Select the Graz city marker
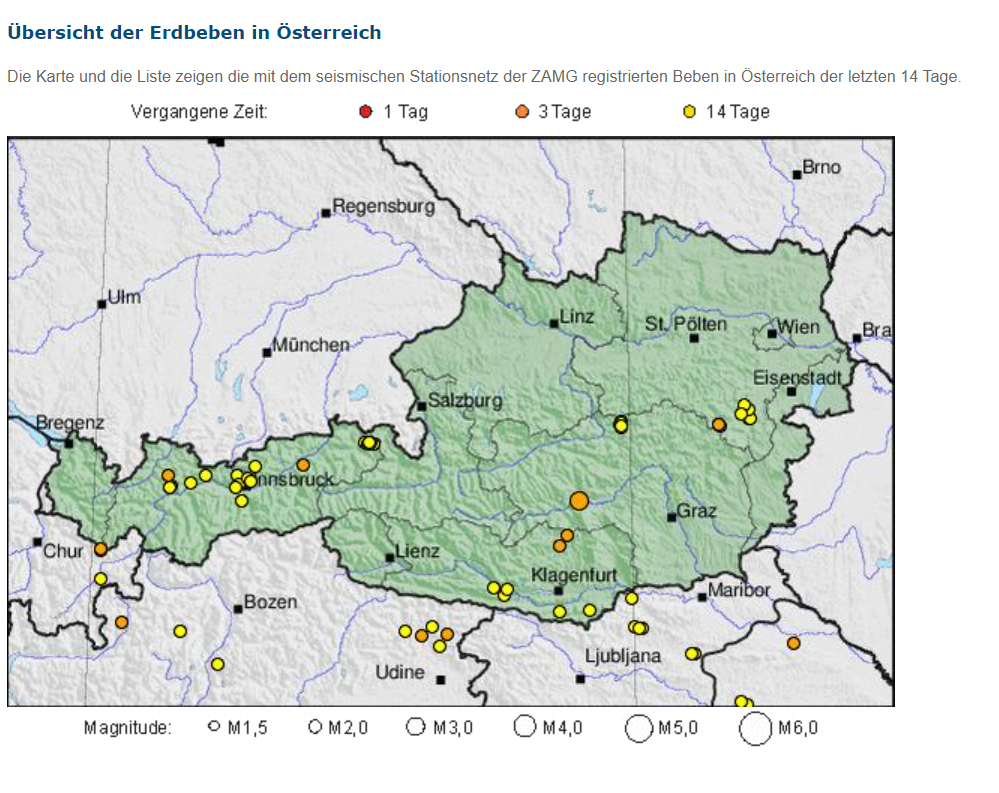This screenshot has height=793, width=999. (672, 517)
